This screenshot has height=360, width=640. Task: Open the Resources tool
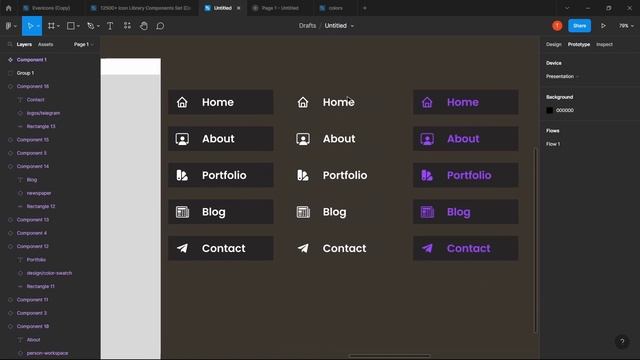click(127, 26)
